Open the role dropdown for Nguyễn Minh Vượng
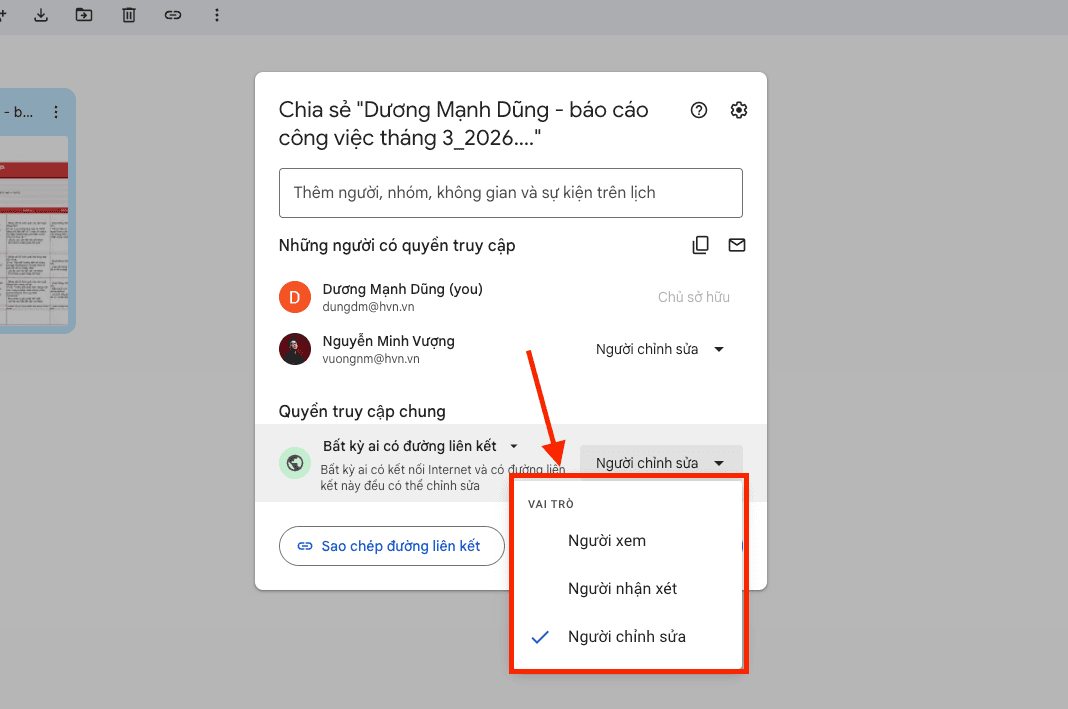Image resolution: width=1068 pixels, height=709 pixels. coord(659,349)
